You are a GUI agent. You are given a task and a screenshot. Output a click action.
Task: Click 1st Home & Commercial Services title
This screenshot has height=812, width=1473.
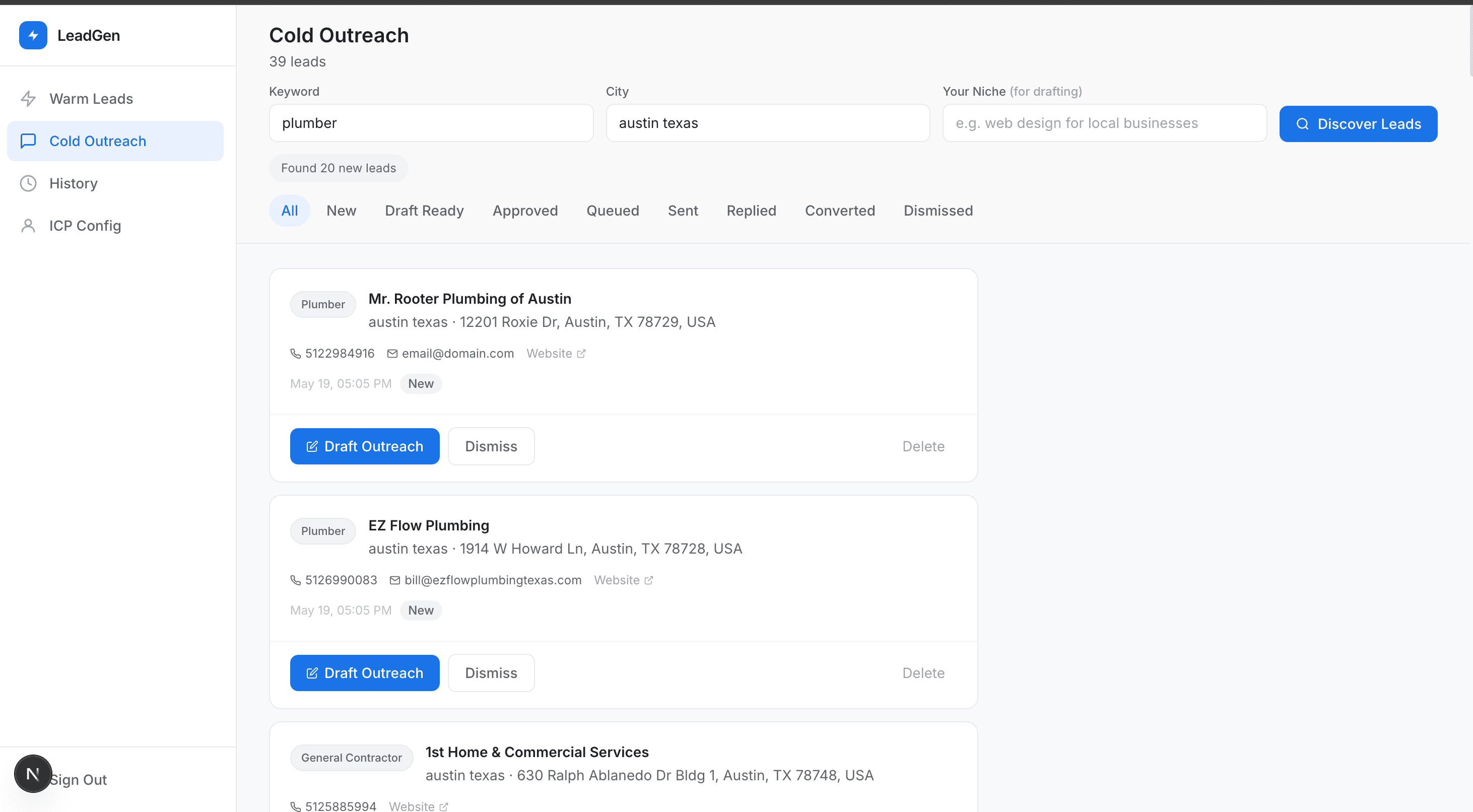point(537,753)
